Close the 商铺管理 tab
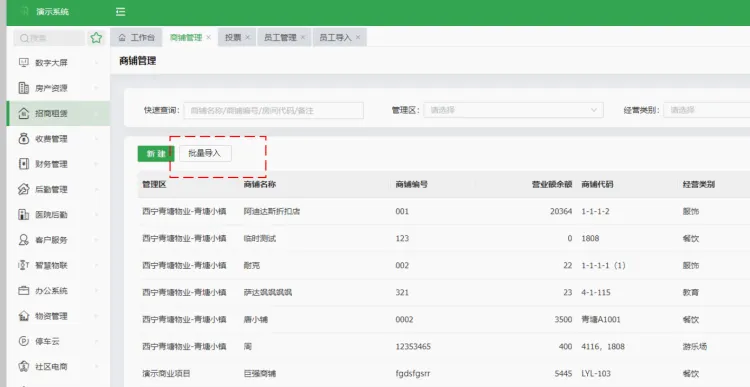This screenshot has height=387, width=750. point(209,37)
